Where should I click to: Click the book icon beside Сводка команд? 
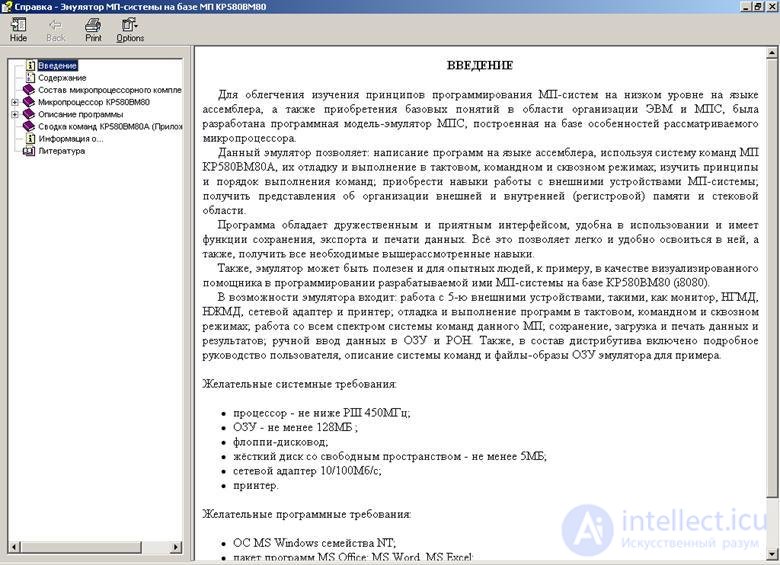tap(30, 127)
